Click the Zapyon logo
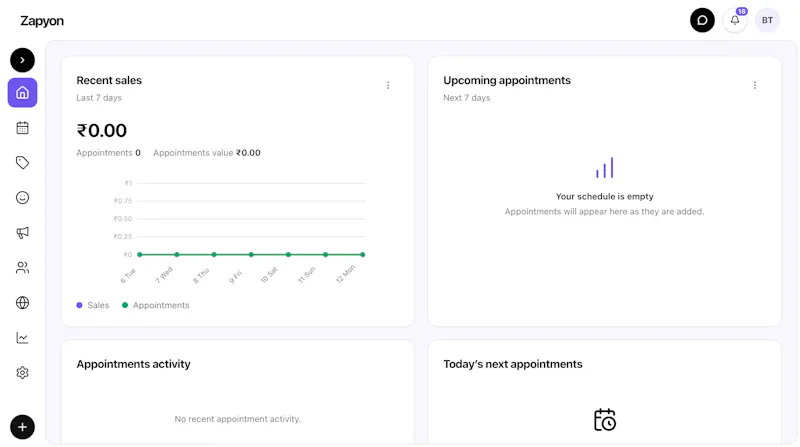Screen dimensions: 800x447 click(42, 21)
